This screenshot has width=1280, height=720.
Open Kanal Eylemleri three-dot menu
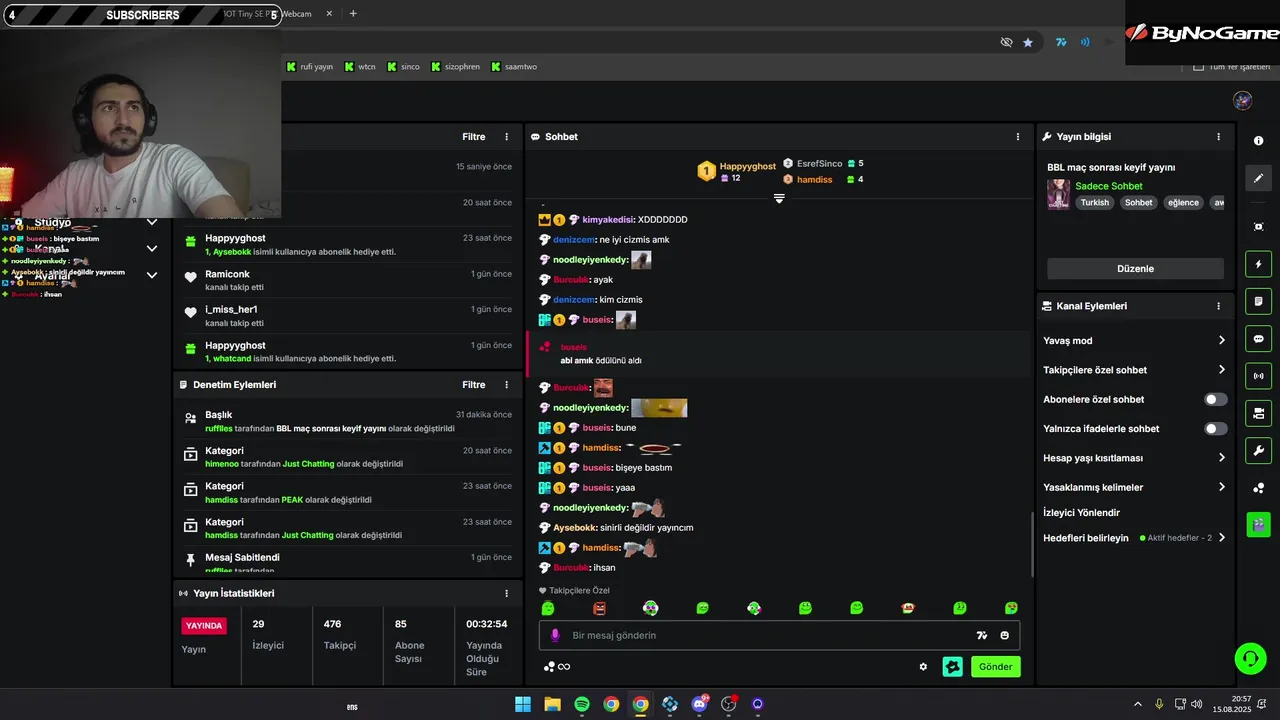[1218, 306]
